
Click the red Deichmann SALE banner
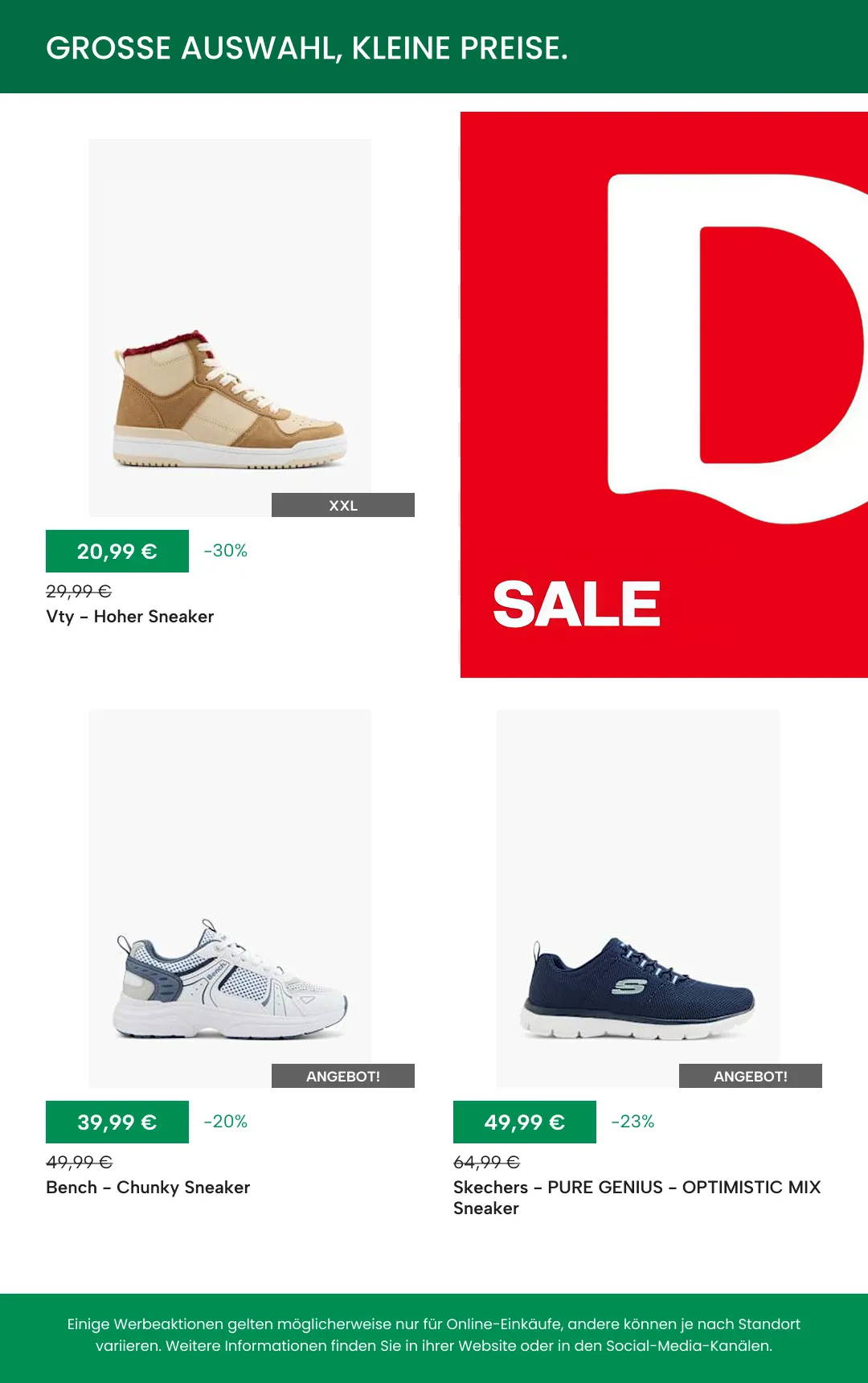(x=664, y=395)
